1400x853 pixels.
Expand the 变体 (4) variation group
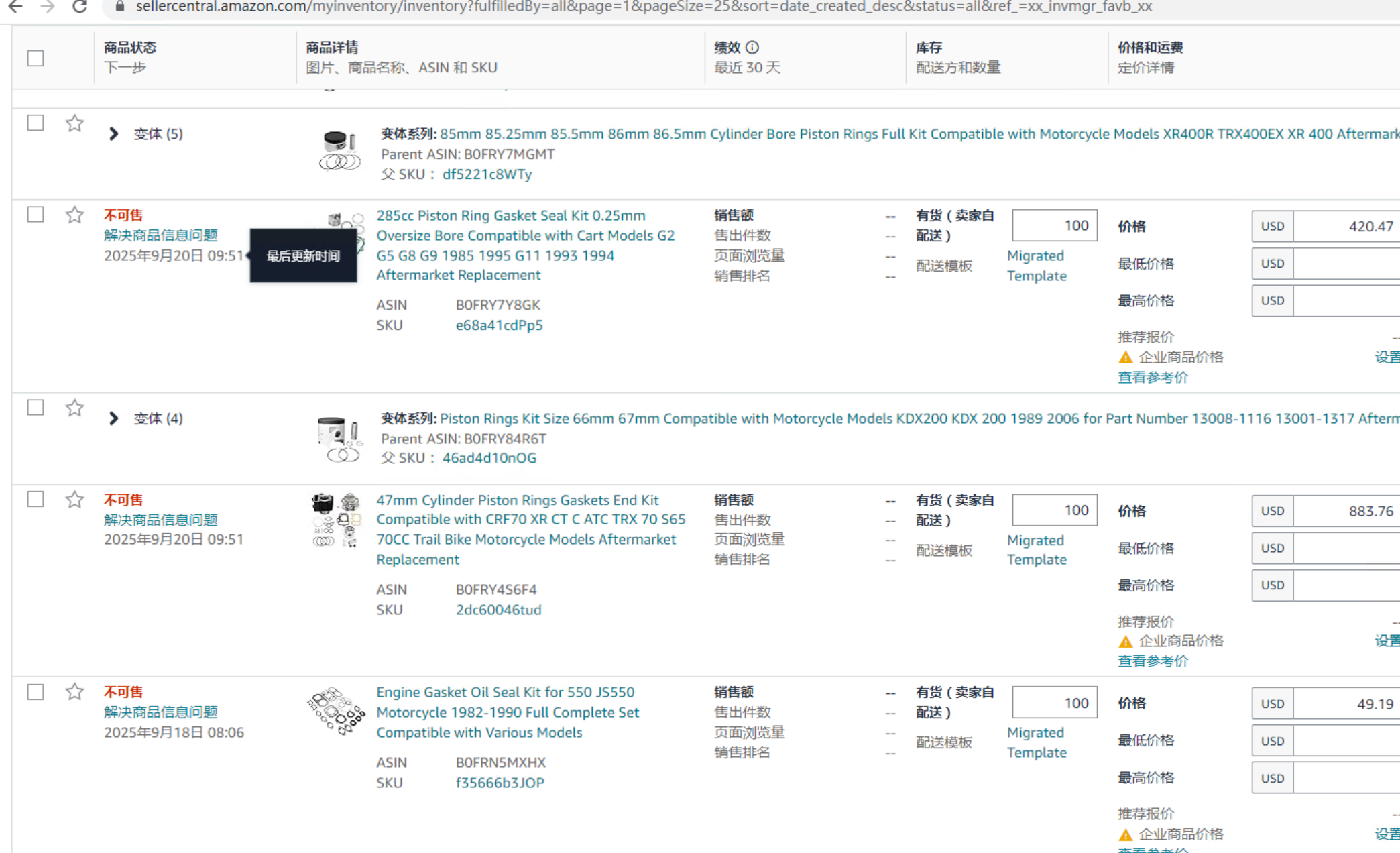(x=113, y=418)
